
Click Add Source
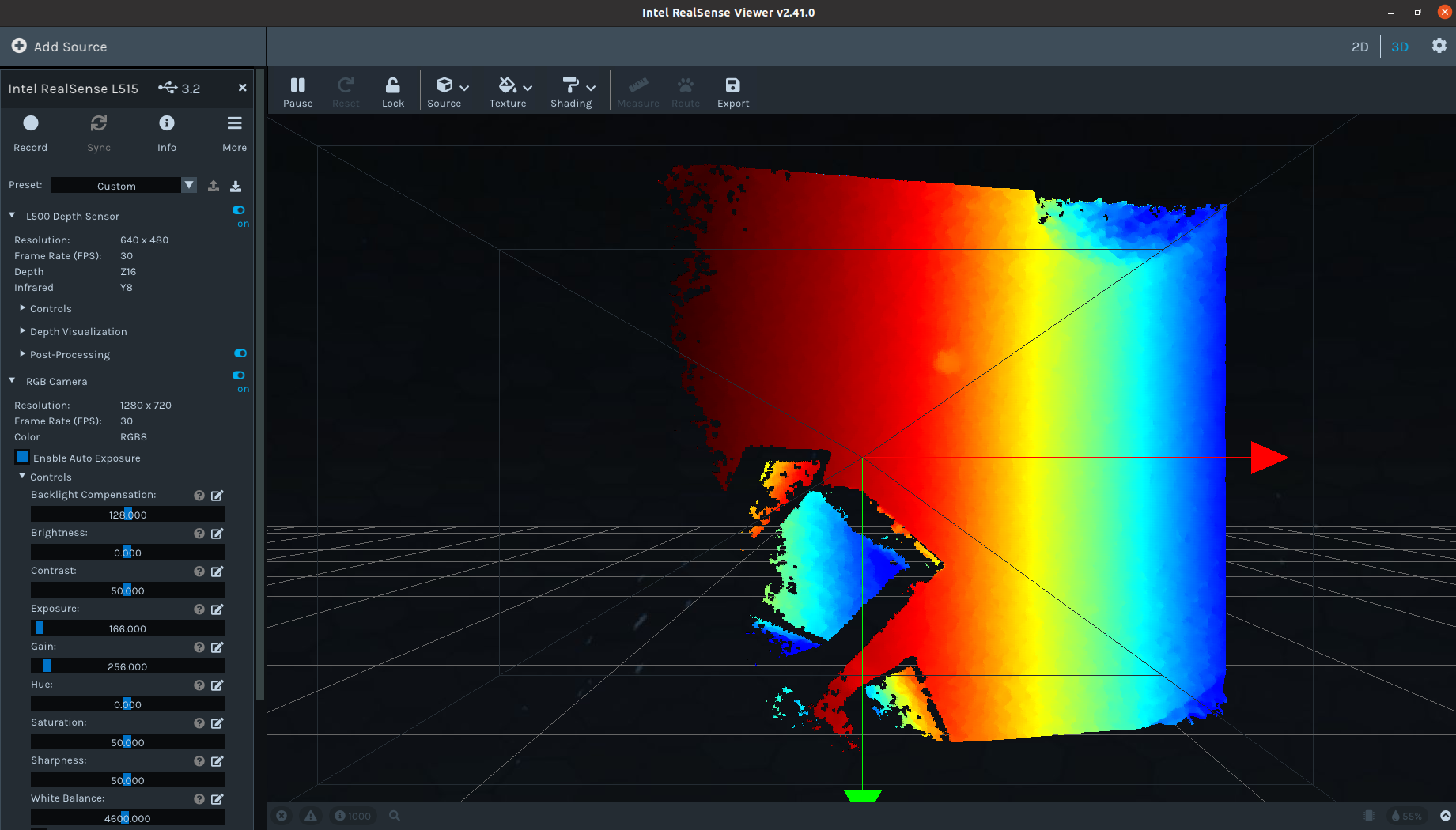[59, 47]
